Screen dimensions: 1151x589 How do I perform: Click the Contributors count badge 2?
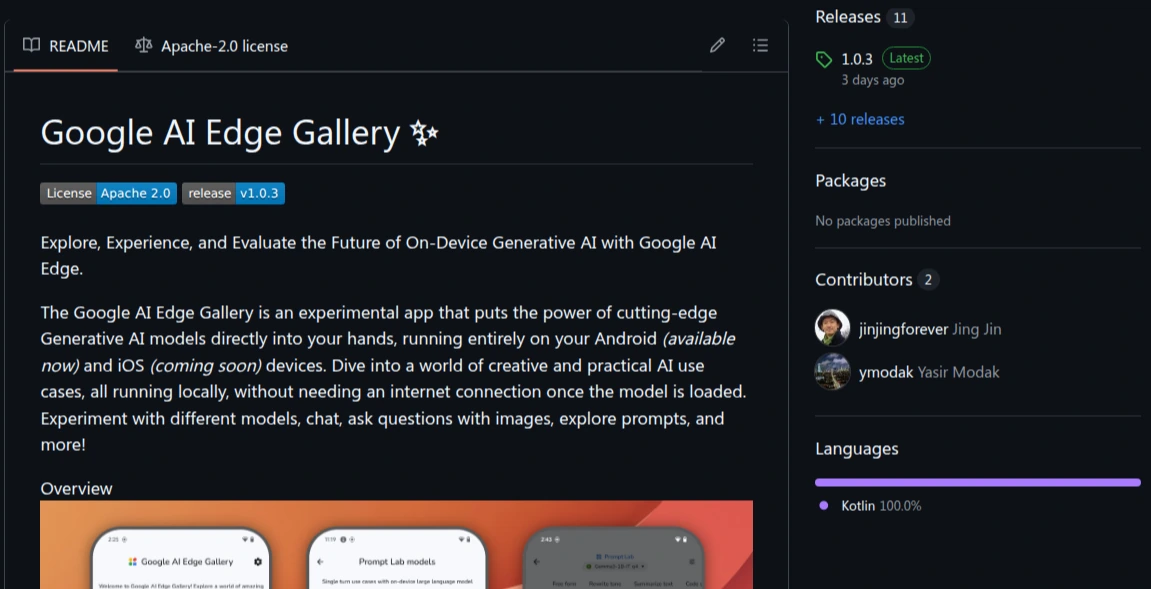(x=929, y=280)
